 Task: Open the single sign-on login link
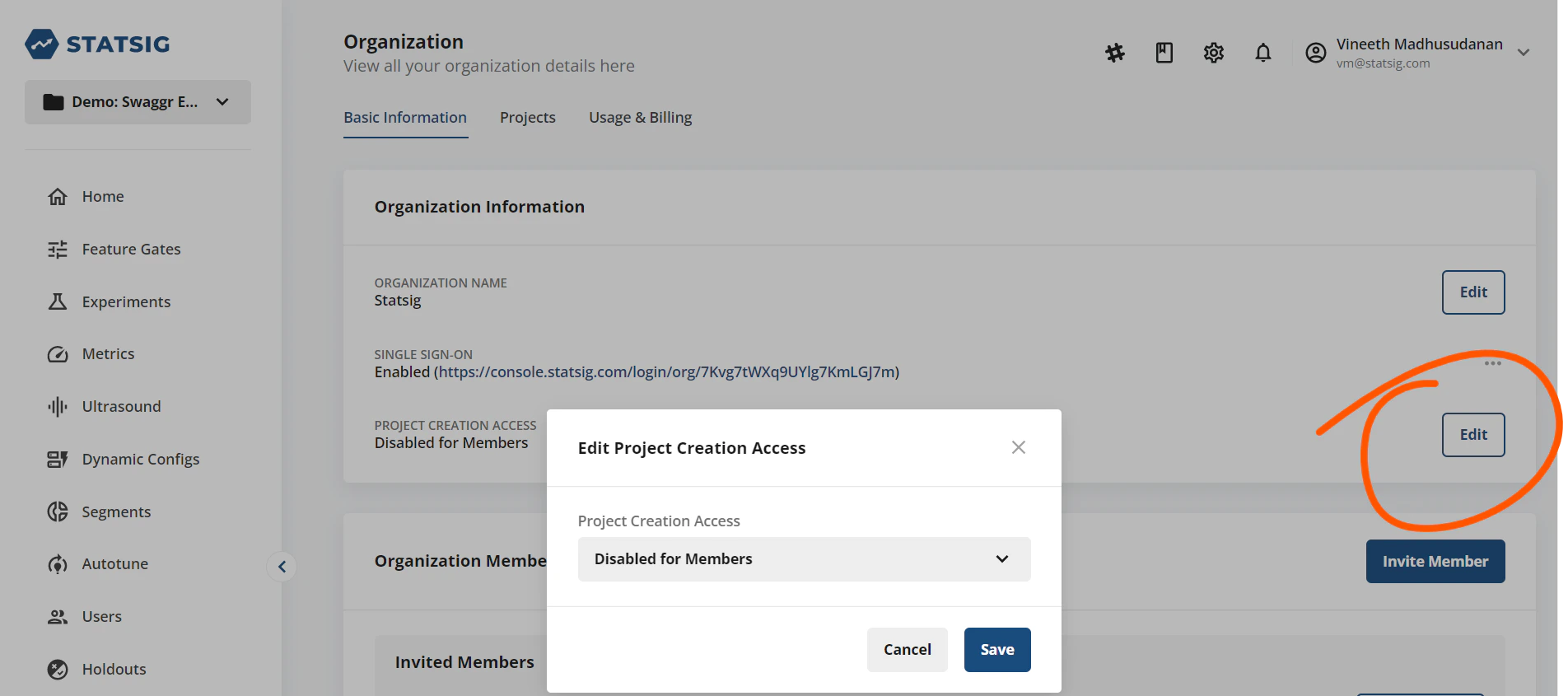[666, 372]
